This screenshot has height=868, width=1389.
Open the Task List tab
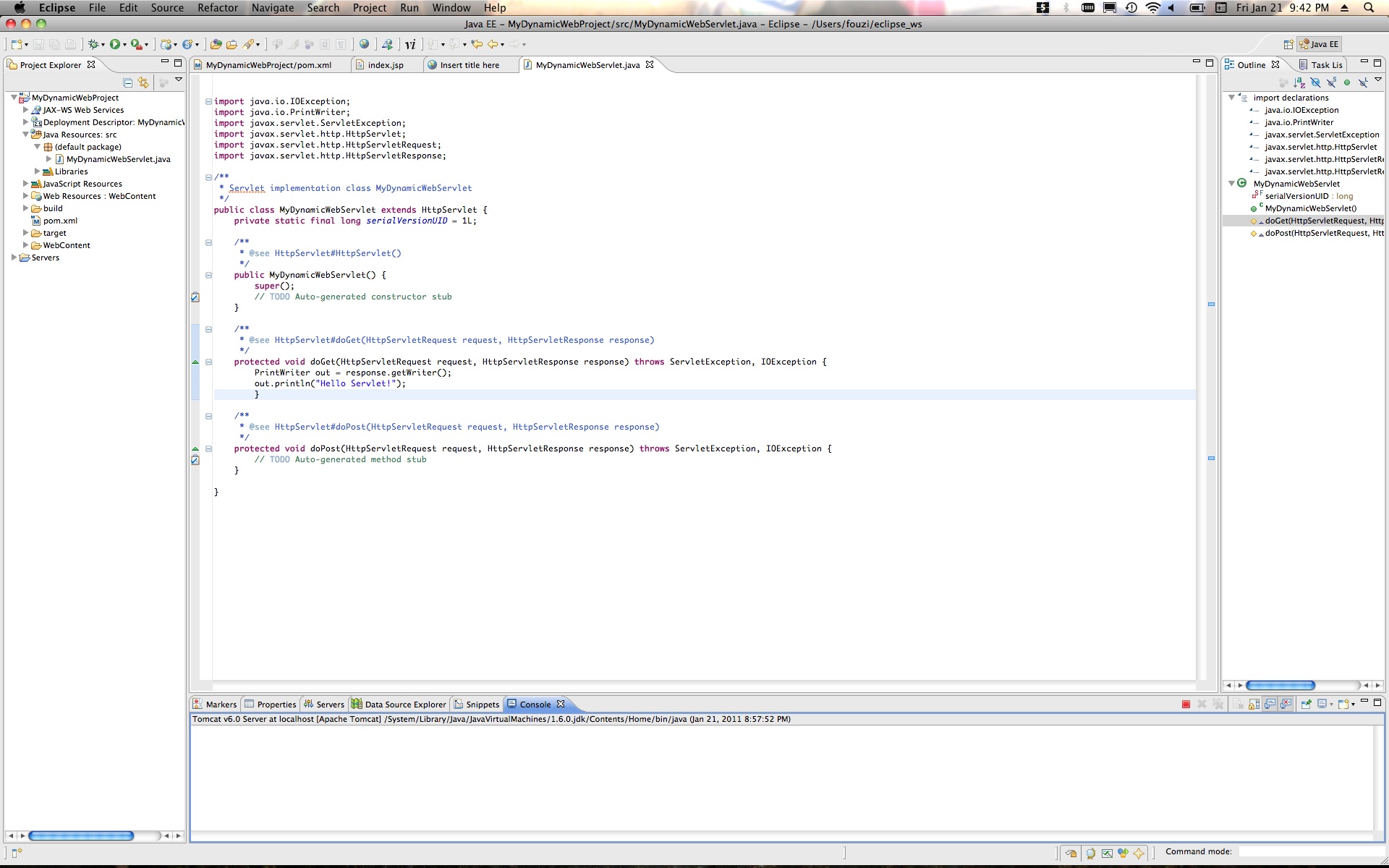(x=1320, y=65)
